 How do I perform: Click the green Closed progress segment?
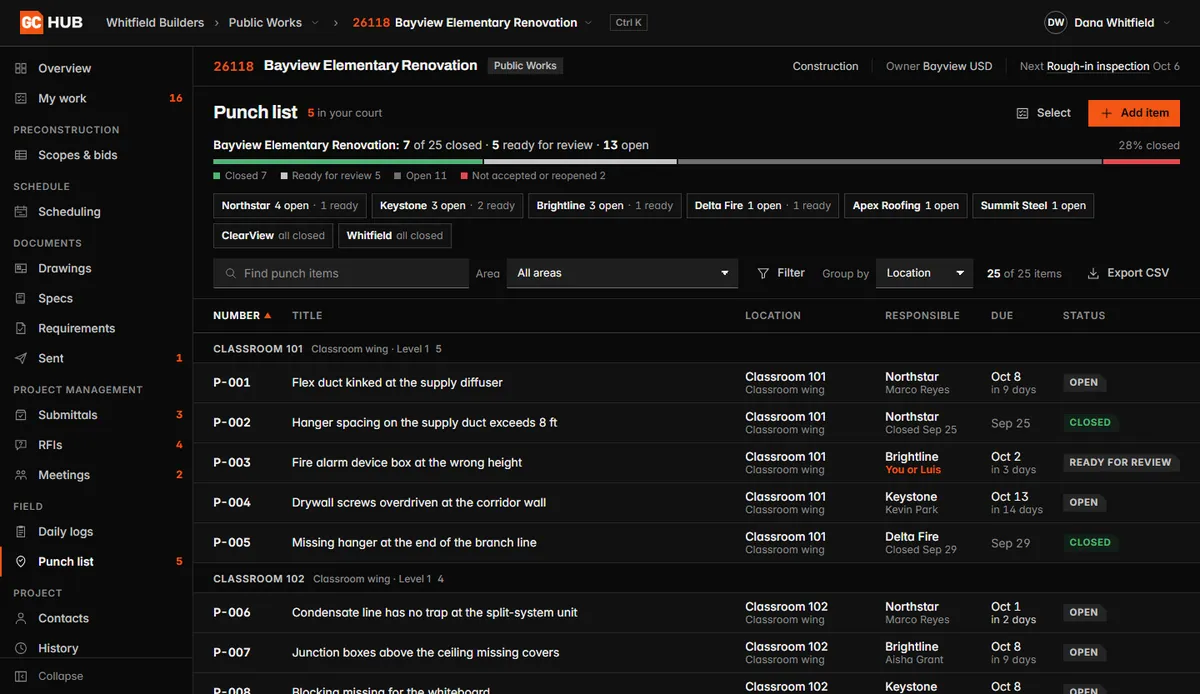point(348,161)
